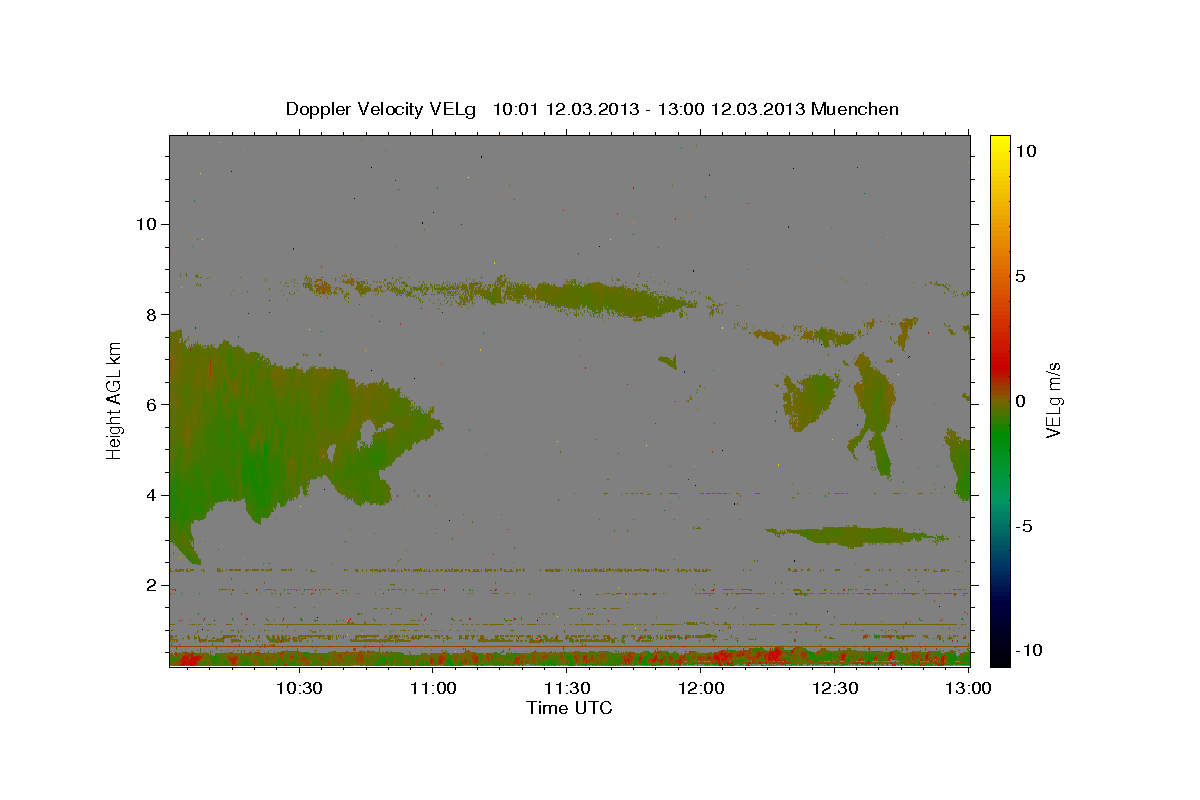The height and width of the screenshot is (800, 1200).
Task: Click the 'Muenchen' location in title
Action: (855, 109)
